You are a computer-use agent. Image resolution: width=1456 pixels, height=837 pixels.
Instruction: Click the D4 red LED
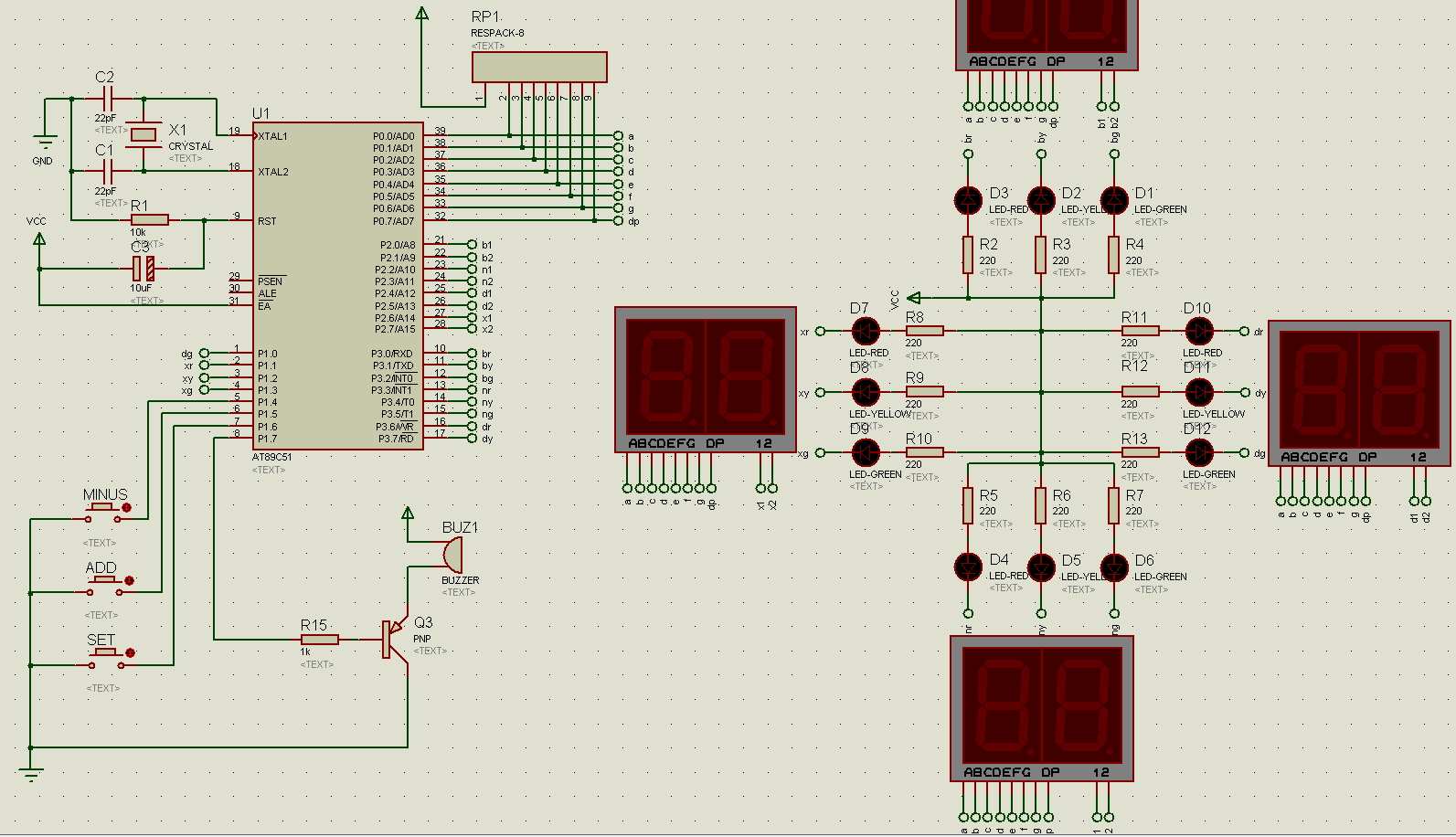968,567
